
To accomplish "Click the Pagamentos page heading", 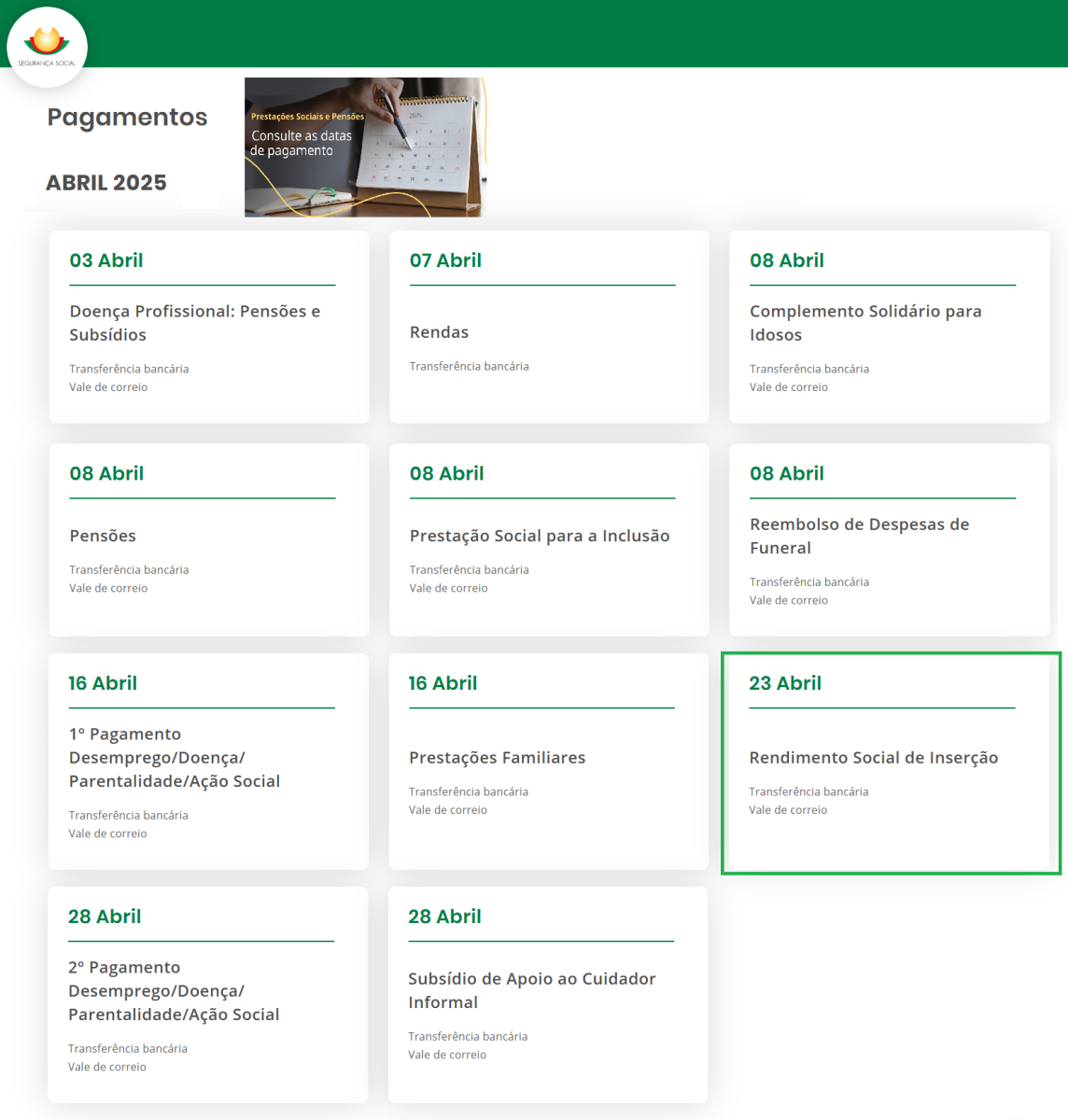I will point(127,118).
